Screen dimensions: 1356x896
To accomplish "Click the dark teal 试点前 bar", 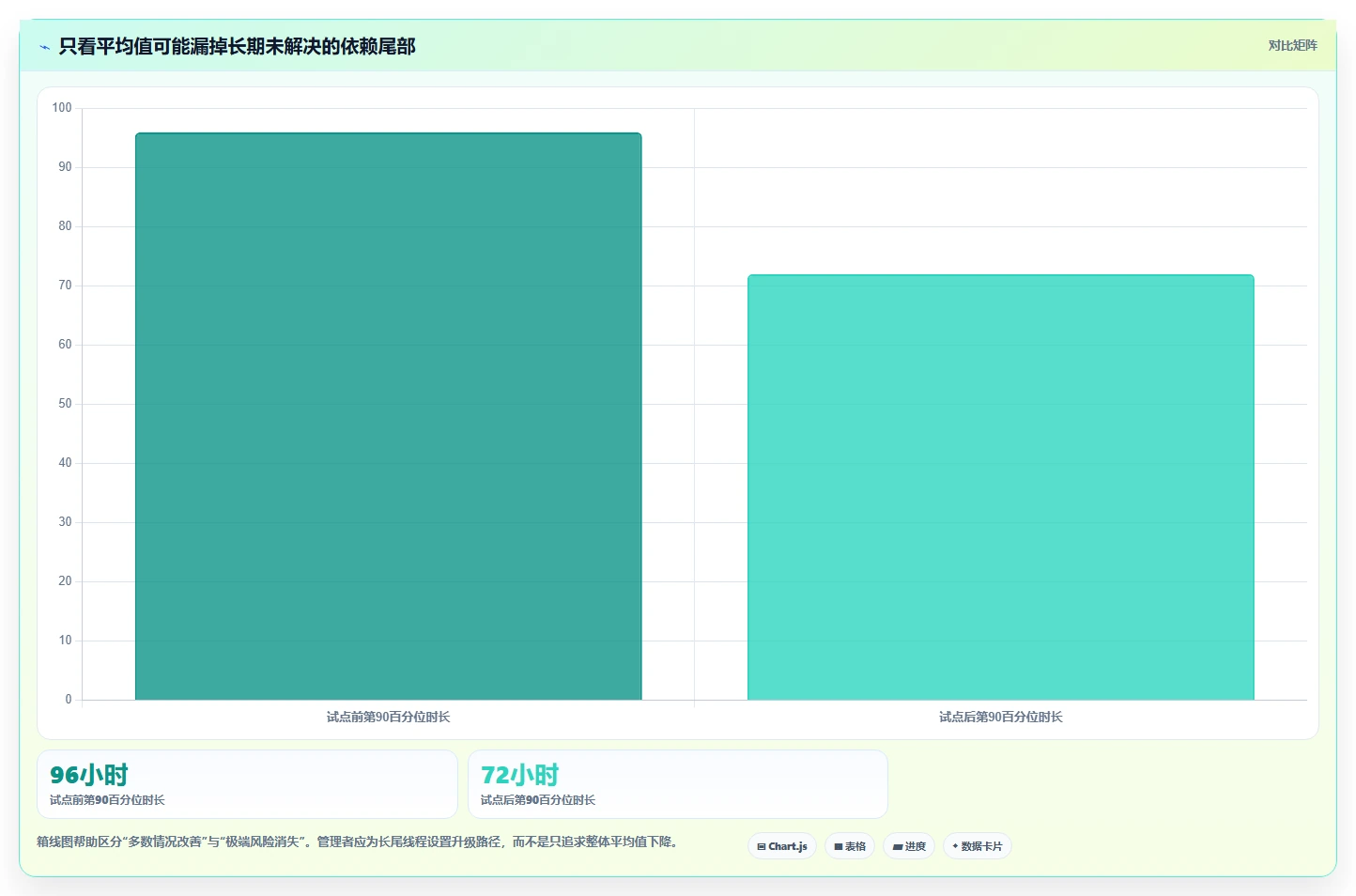I will pos(389,416).
